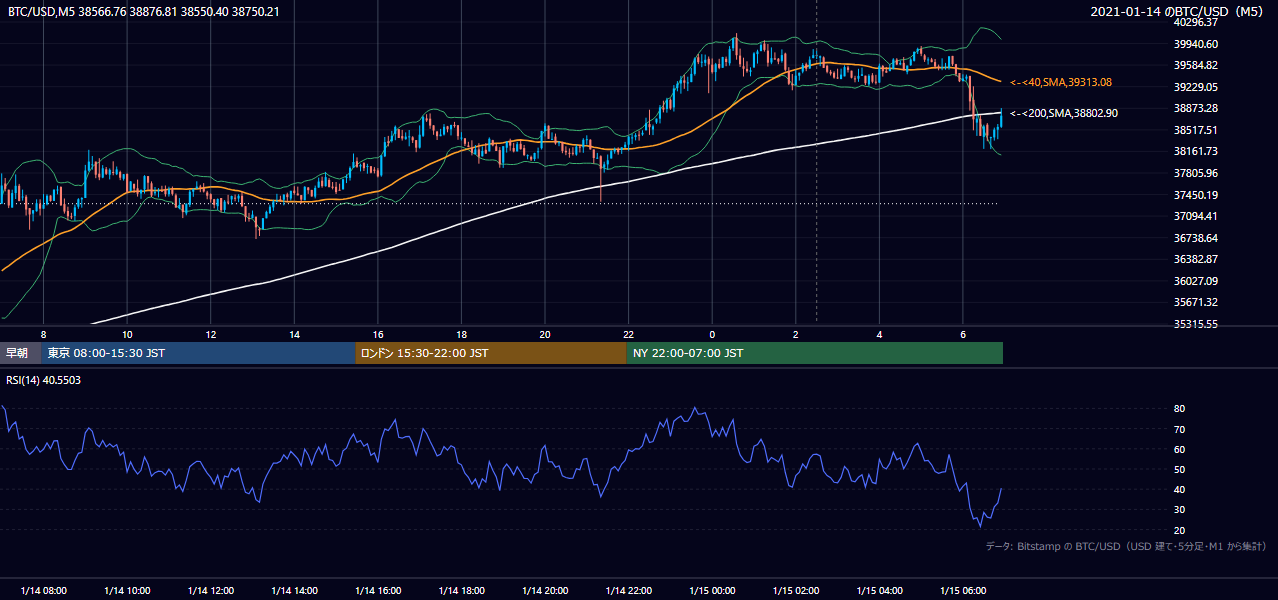Click hour tick 8 under price chart
Image resolution: width=1278 pixels, height=600 pixels.
click(44, 334)
